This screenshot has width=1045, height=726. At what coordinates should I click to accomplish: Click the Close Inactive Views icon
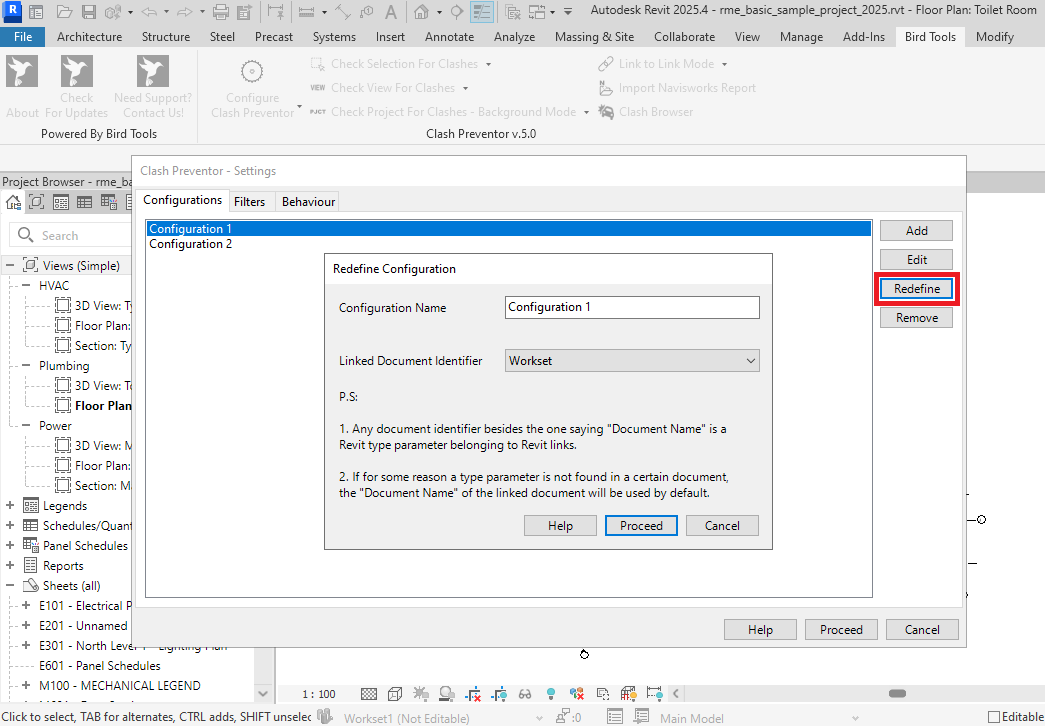pyautogui.click(x=512, y=11)
